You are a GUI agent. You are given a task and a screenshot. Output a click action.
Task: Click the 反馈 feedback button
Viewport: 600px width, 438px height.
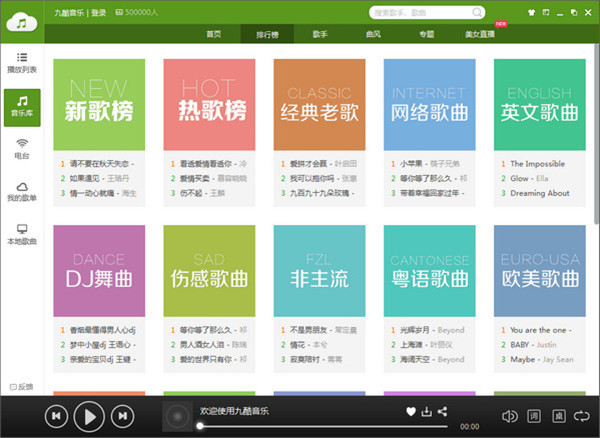[x=22, y=386]
